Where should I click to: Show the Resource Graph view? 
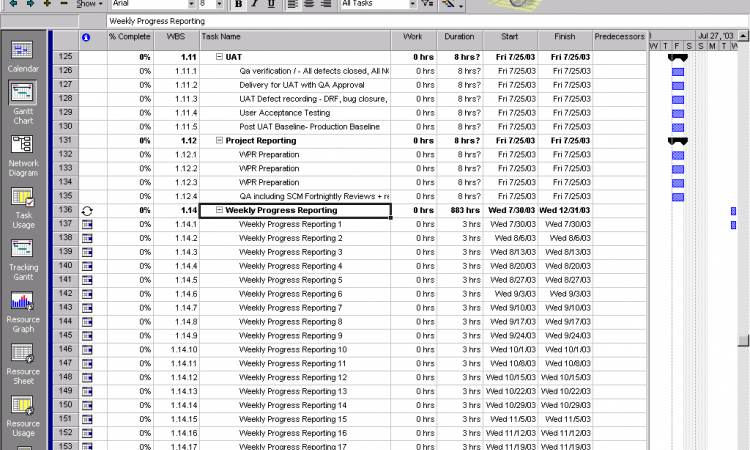[22, 309]
